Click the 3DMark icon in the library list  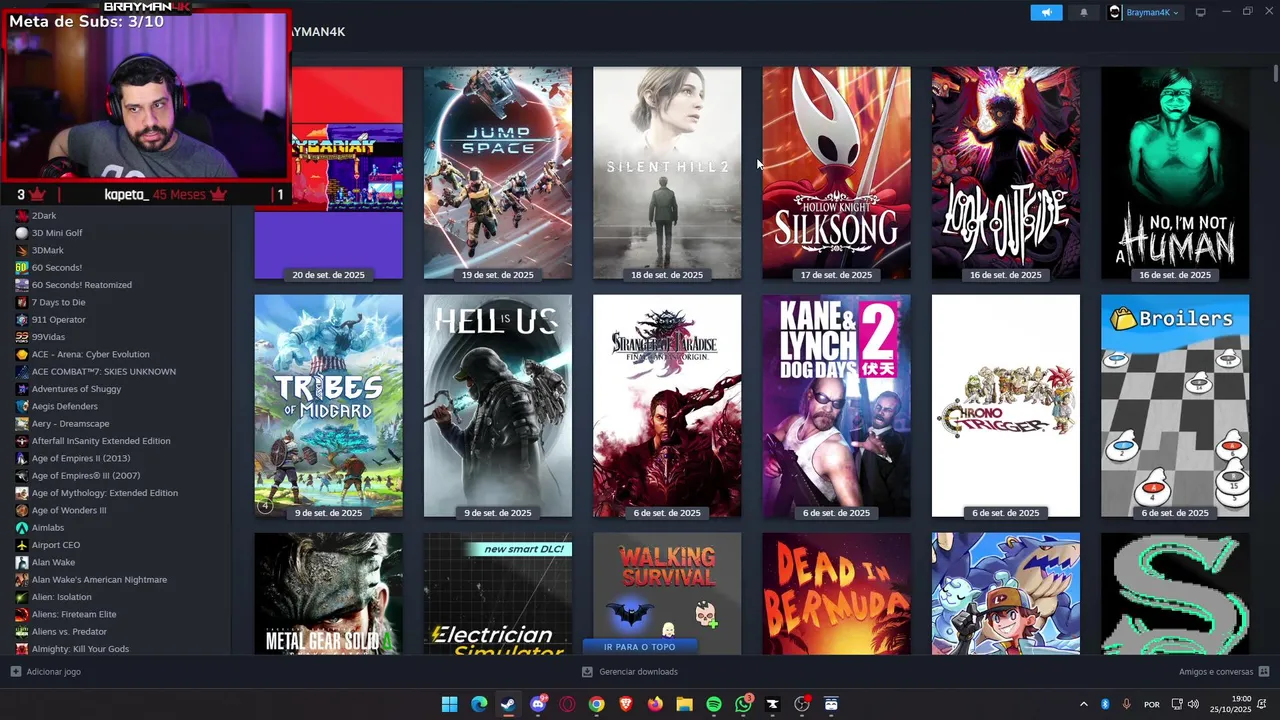[x=22, y=250]
